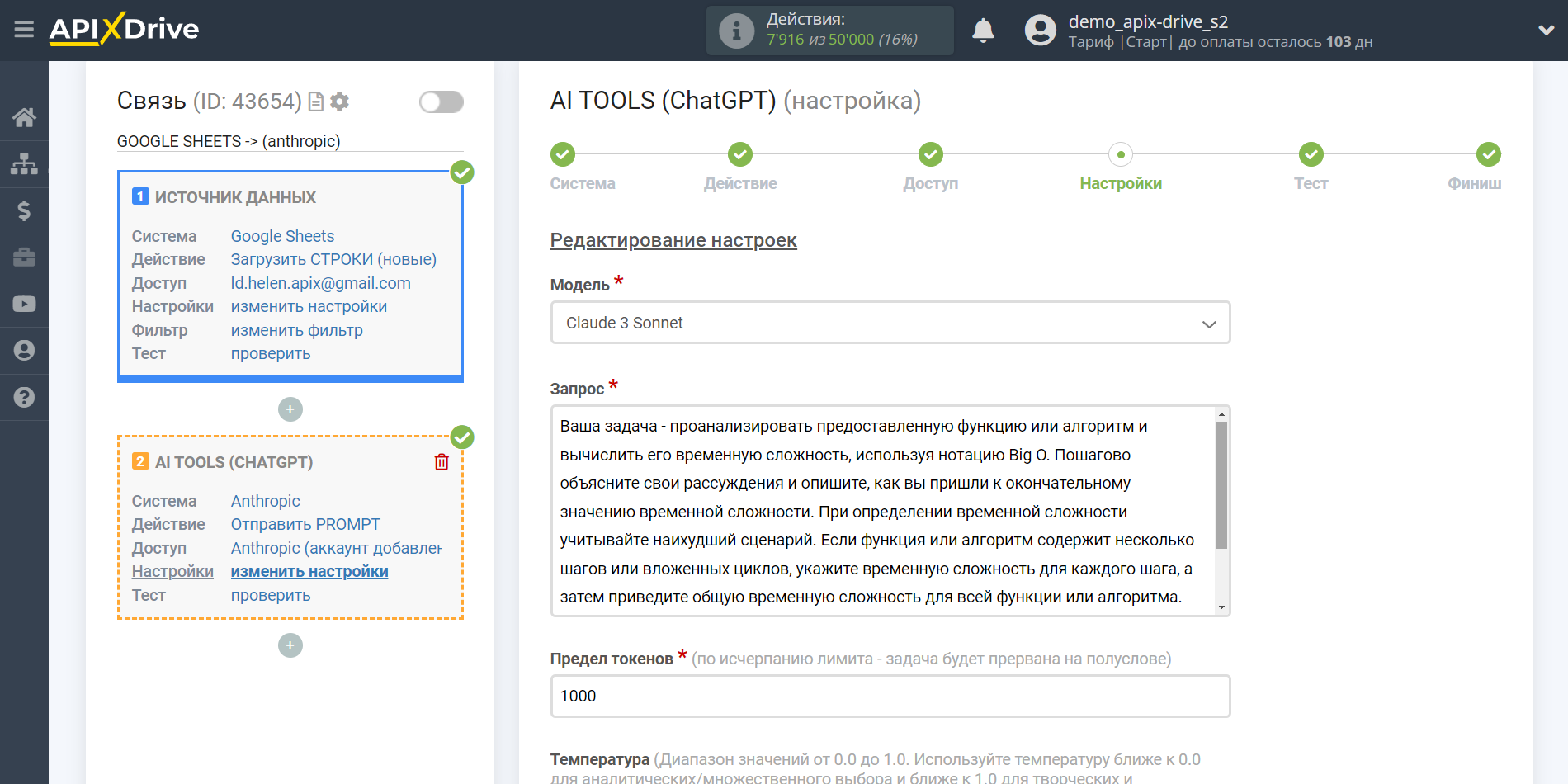This screenshot has height=784, width=1568.
Task: Click Отправить PROMPT link
Action: coord(305,524)
